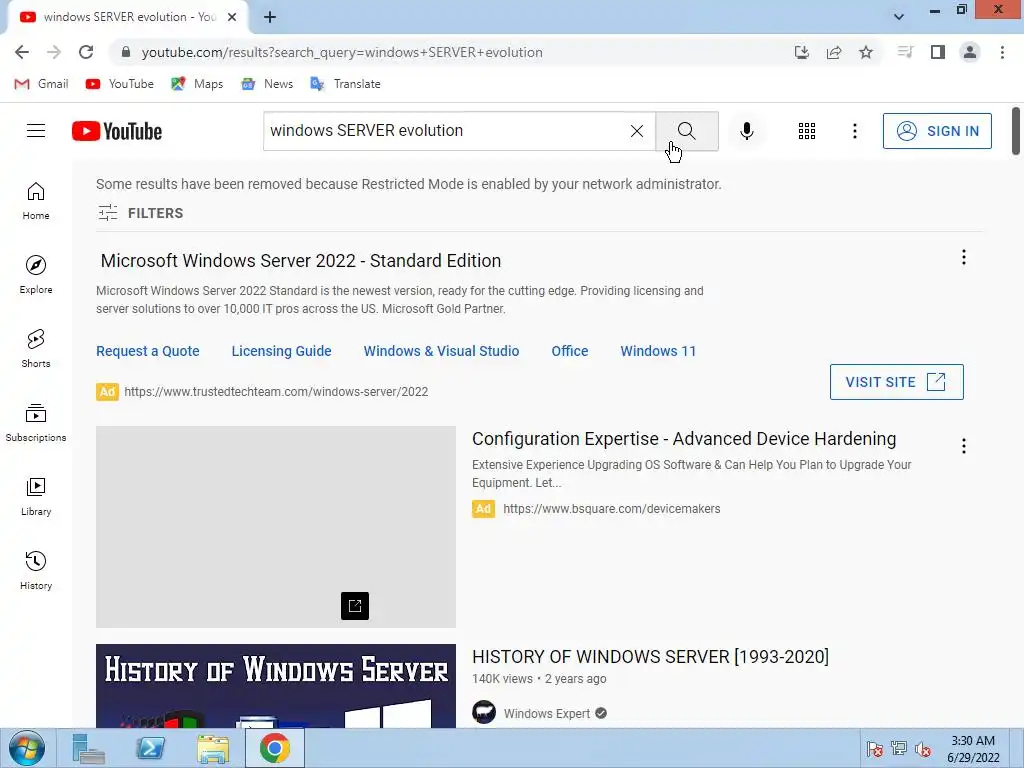
Task: Open HISTORY OF WINDOWS SERVER [1993-2020] title
Action: [650, 656]
